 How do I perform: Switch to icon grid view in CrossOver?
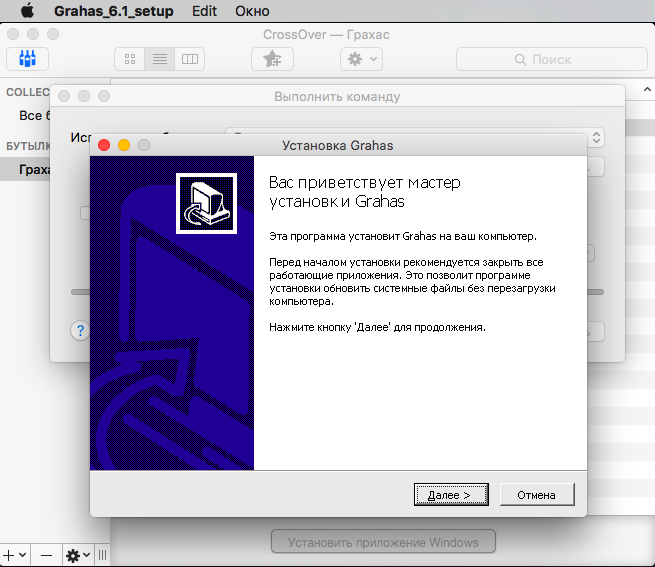pyautogui.click(x=130, y=59)
